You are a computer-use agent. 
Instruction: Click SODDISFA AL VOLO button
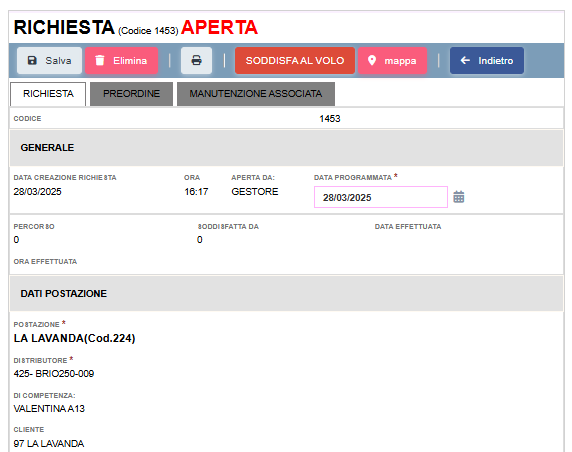(295, 61)
